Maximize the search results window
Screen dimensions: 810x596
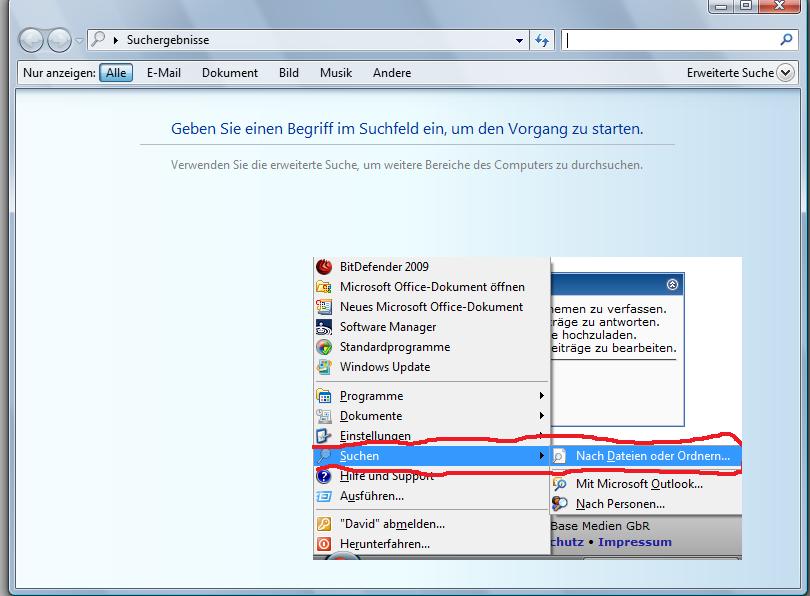(746, 6)
